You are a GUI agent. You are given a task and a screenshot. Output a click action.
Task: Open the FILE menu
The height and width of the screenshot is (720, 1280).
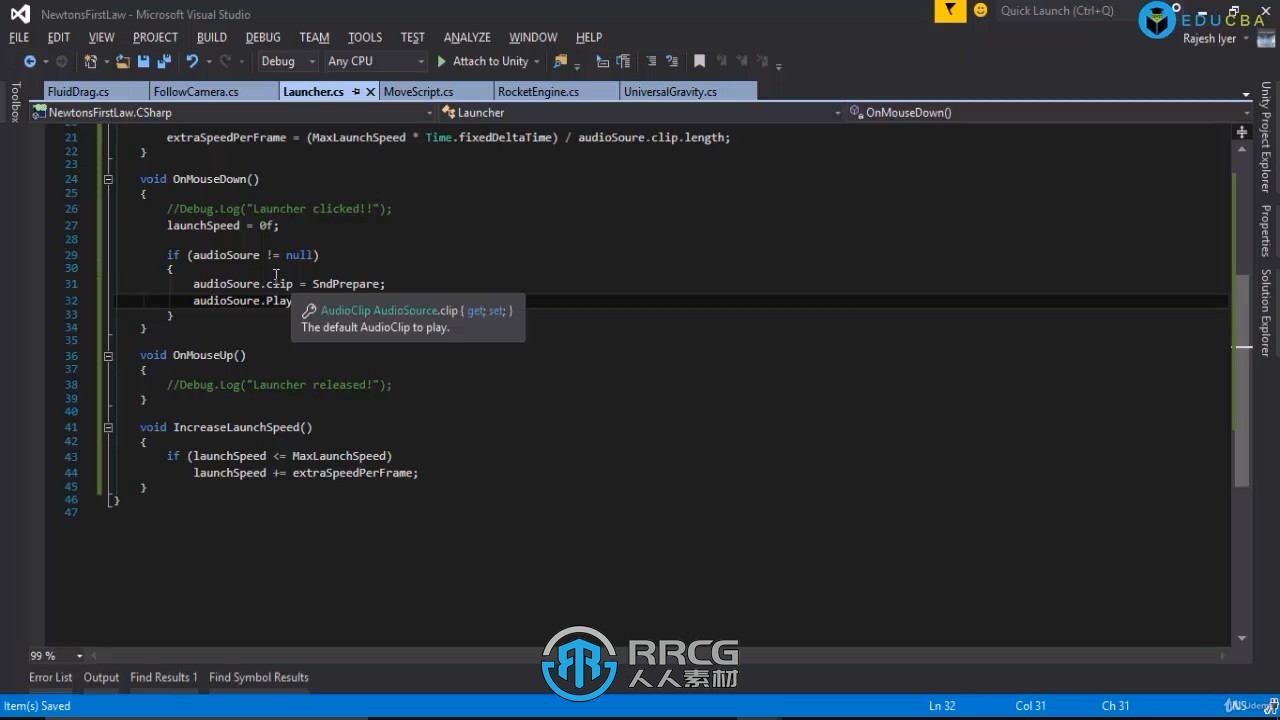pyautogui.click(x=19, y=37)
